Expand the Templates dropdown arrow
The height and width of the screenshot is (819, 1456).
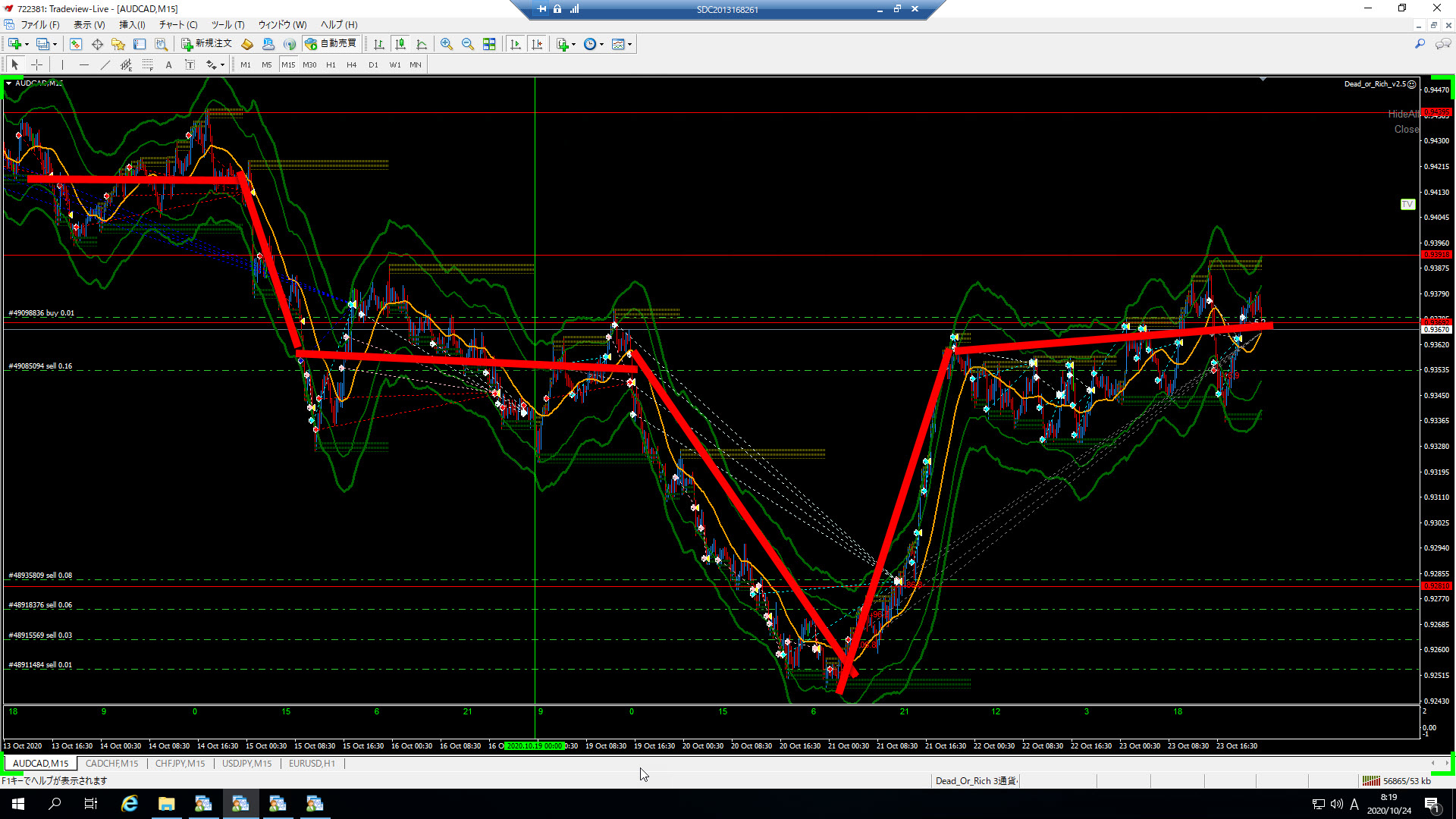[629, 44]
